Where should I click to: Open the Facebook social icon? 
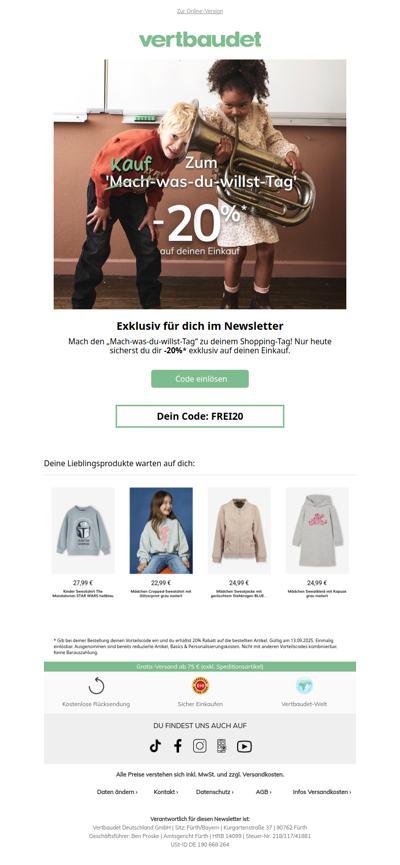point(178,746)
